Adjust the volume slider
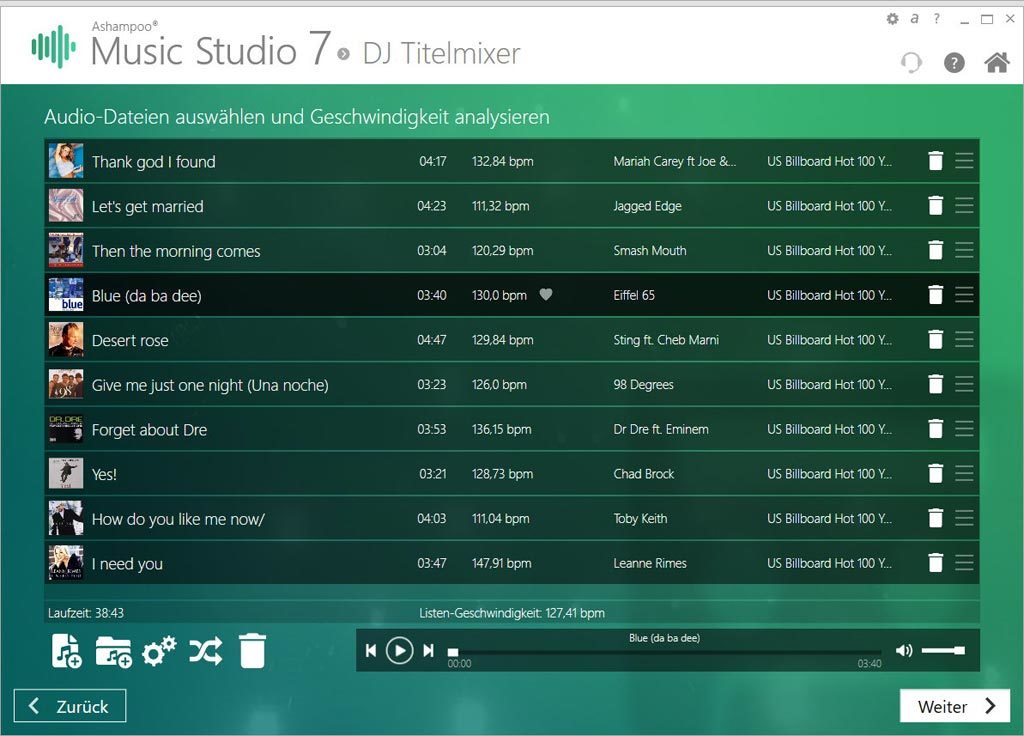The height and width of the screenshot is (736, 1024). [943, 650]
